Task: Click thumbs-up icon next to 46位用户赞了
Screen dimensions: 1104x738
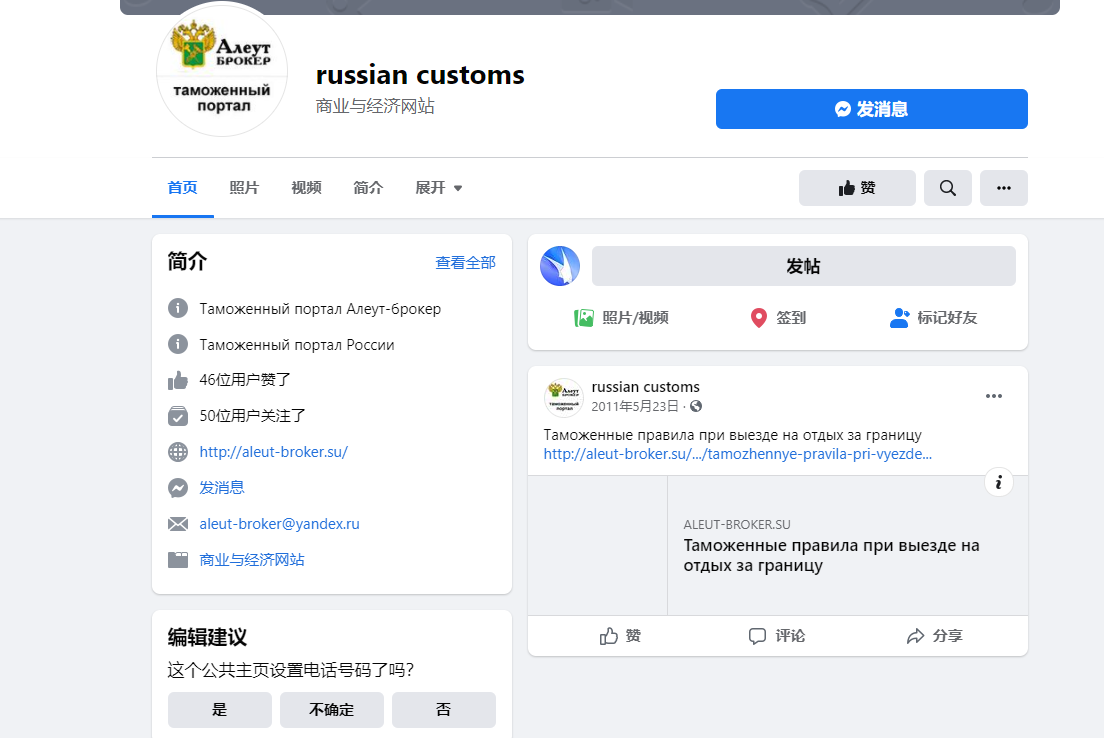Action: click(178, 380)
